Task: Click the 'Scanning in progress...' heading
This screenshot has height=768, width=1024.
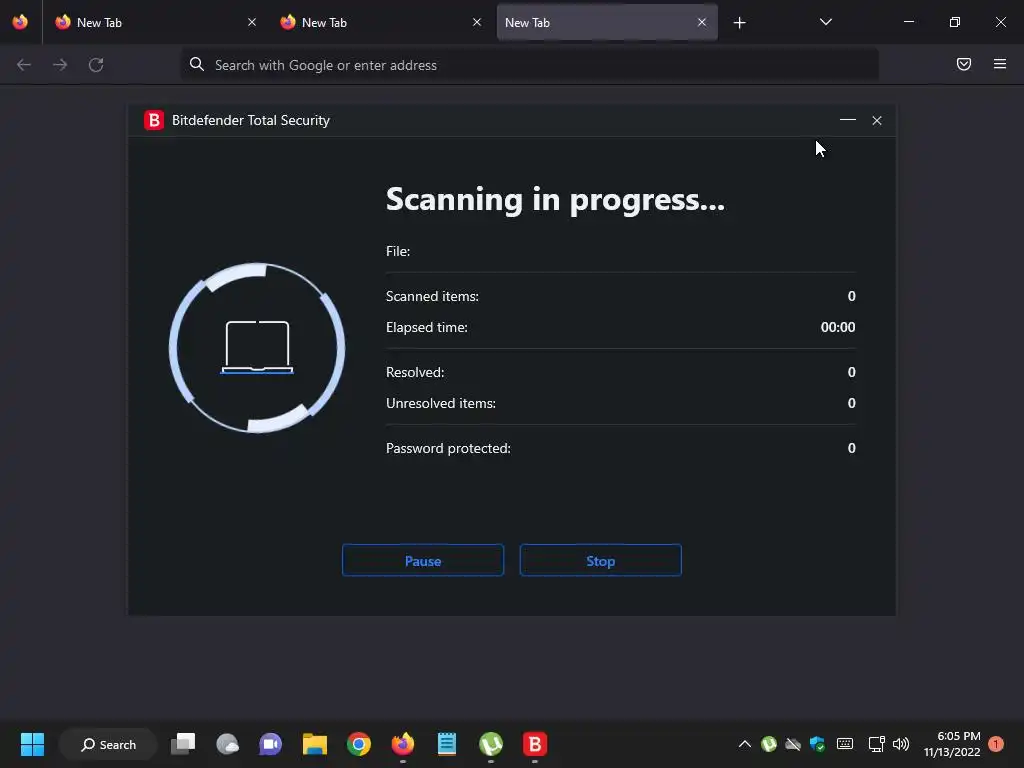Action: (x=555, y=200)
